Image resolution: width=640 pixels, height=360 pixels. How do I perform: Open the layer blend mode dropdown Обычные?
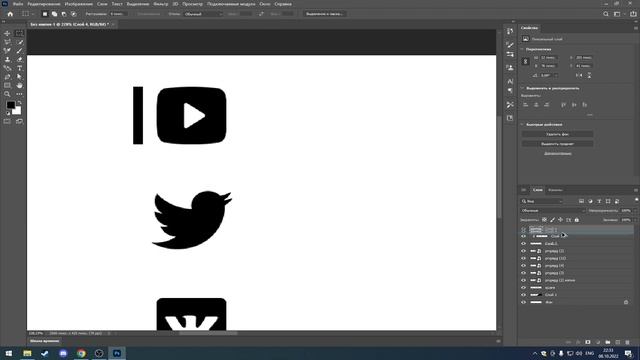coord(553,211)
